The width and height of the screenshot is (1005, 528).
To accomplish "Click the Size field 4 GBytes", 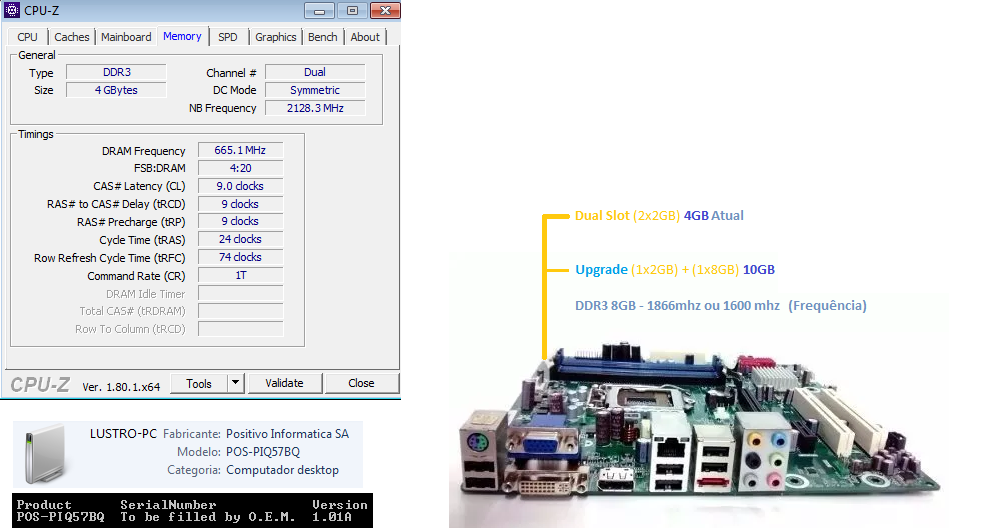I will [117, 90].
